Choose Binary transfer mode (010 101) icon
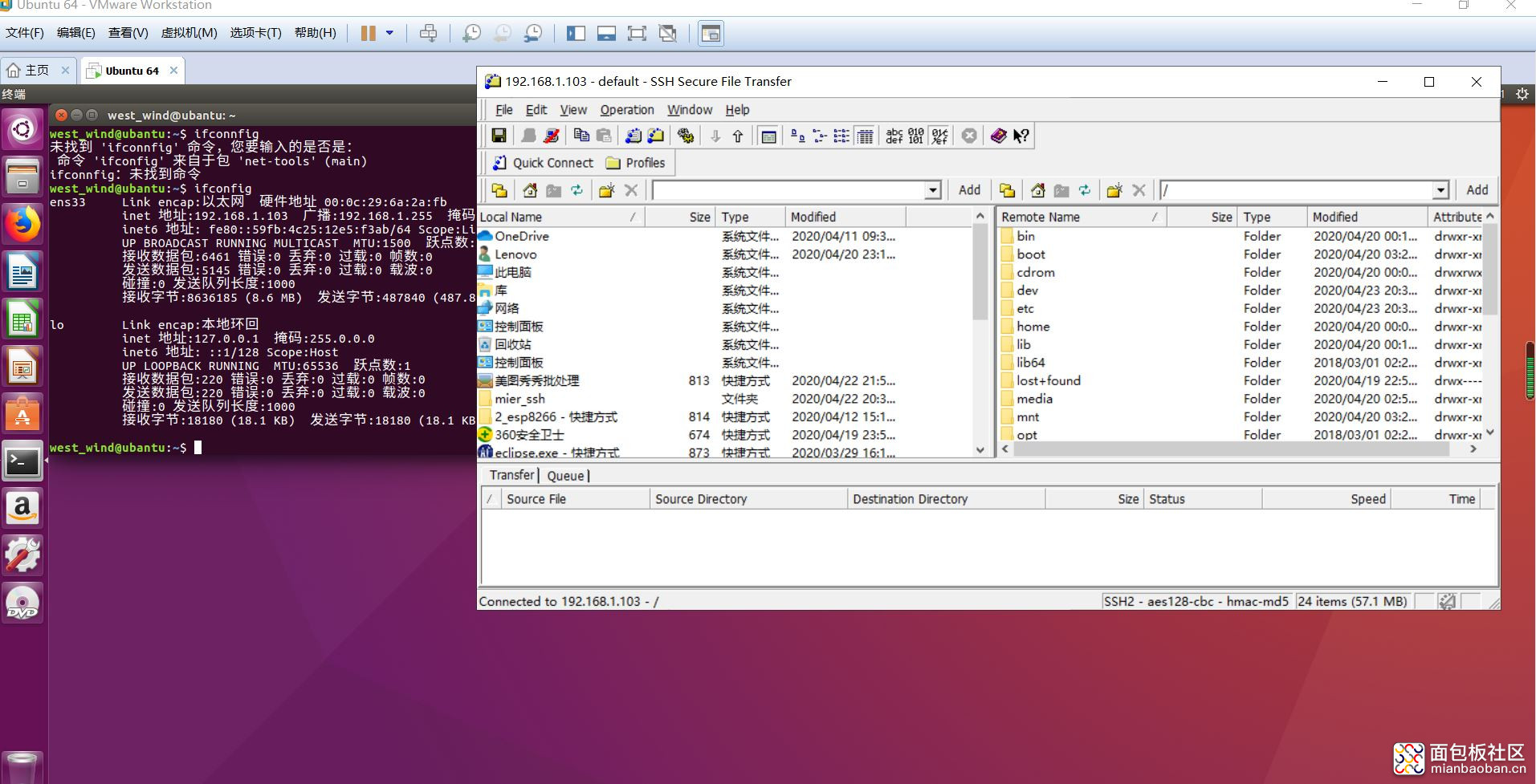1536x784 pixels. (916, 136)
